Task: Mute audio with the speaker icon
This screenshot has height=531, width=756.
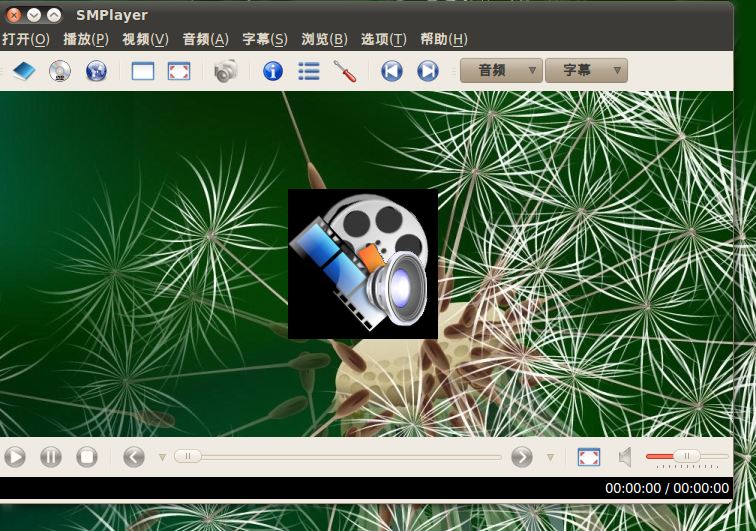Action: [625, 457]
